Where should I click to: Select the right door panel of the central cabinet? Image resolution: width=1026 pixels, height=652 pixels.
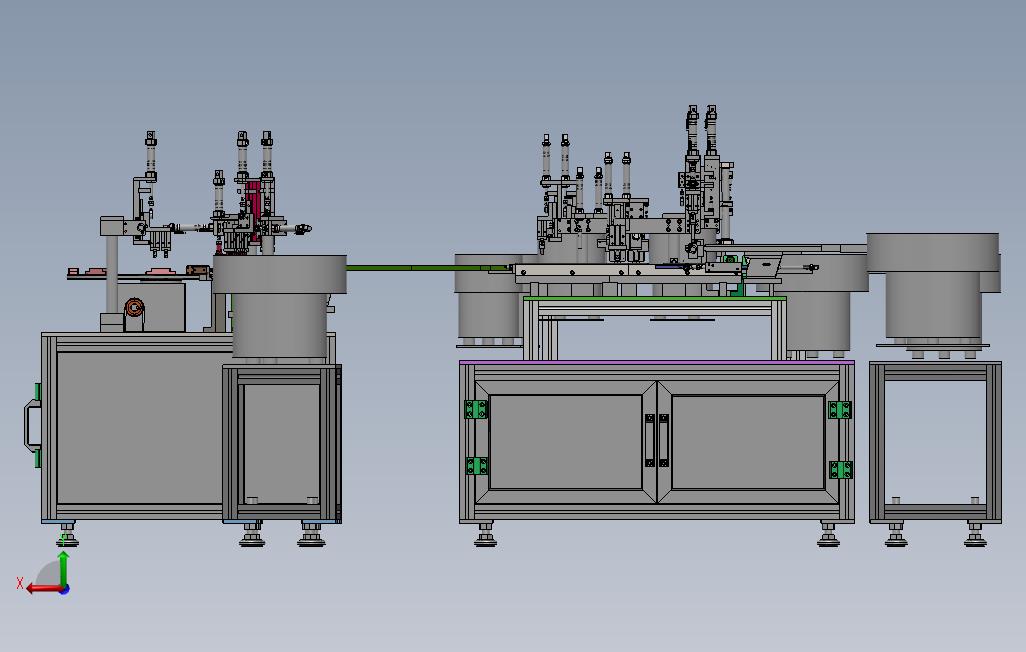pyautogui.click(x=748, y=442)
